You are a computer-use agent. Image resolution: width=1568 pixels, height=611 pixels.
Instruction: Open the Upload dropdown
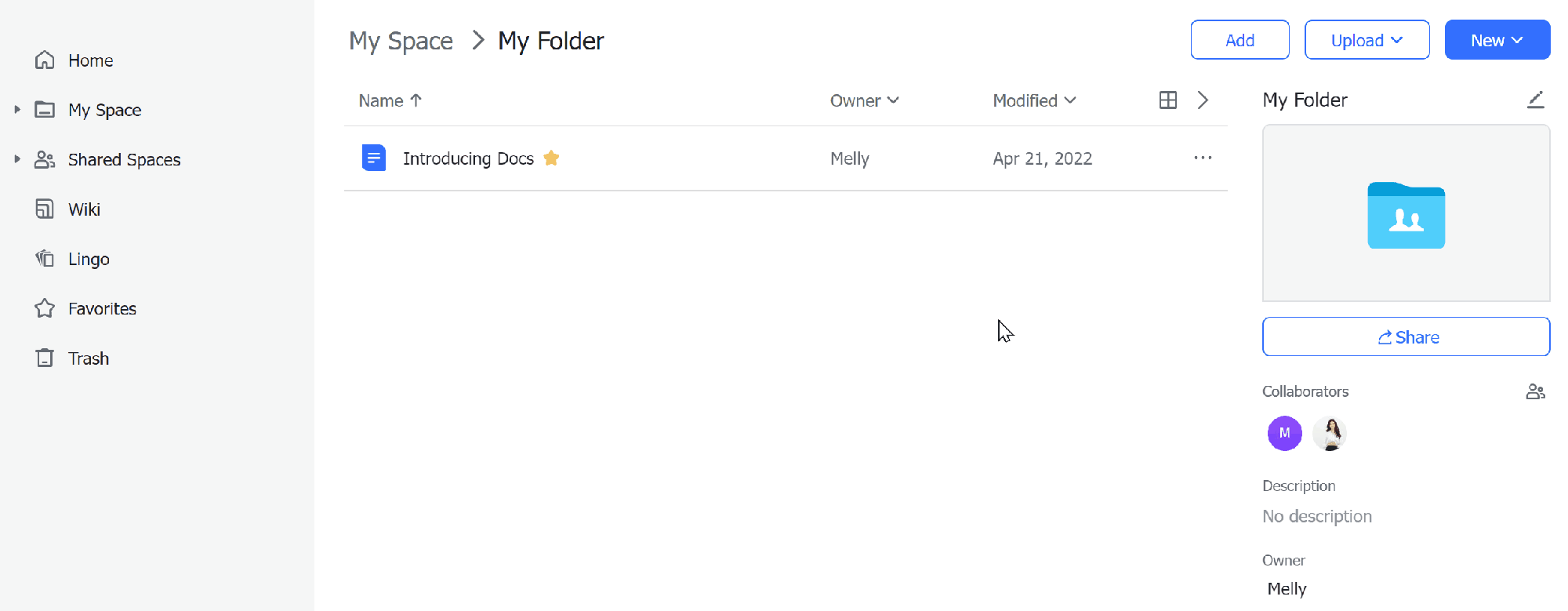[1367, 40]
